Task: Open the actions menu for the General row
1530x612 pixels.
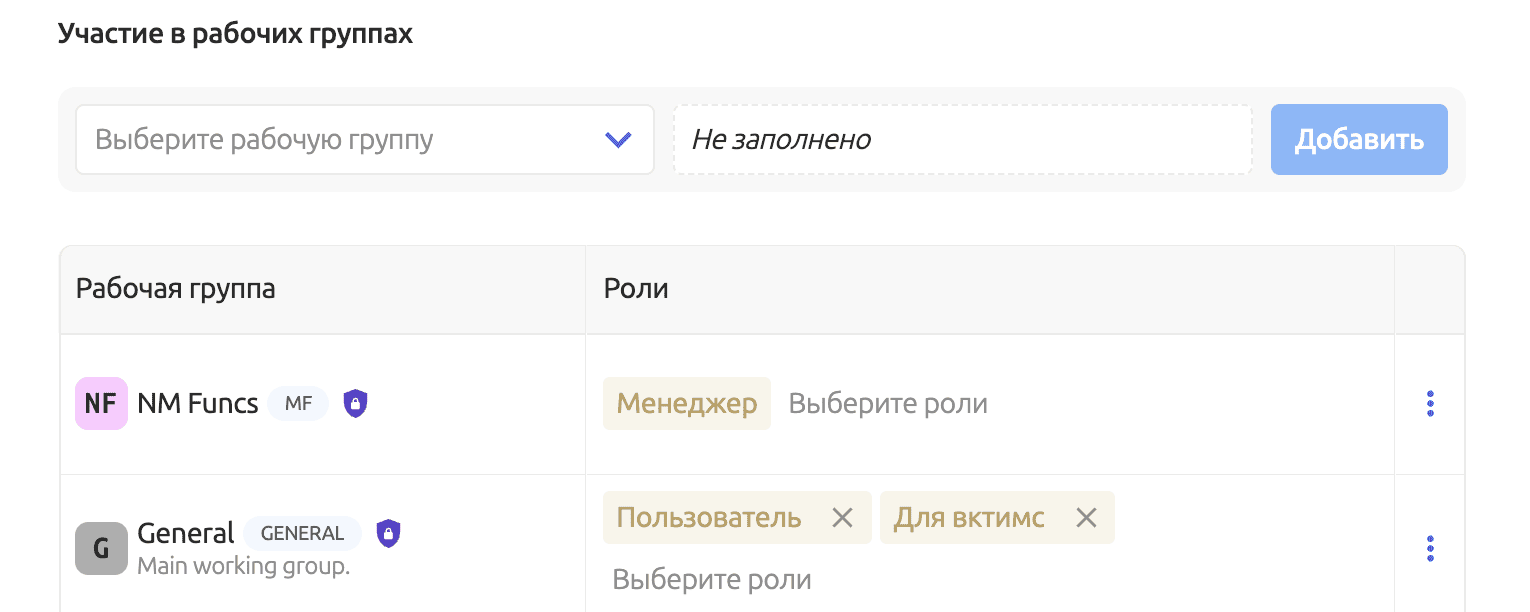Action: [1430, 548]
